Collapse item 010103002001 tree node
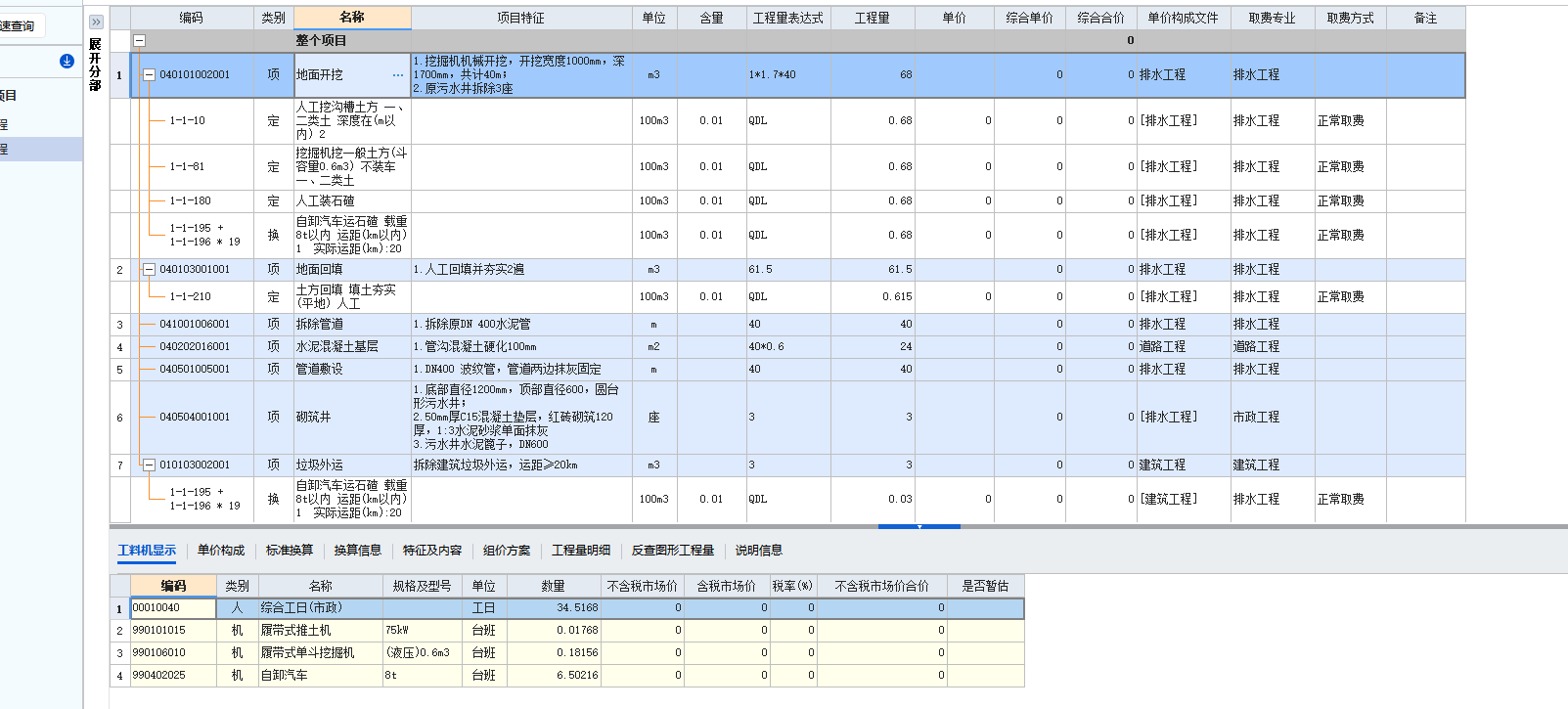Viewport: 1568px width, 709px height. click(150, 465)
